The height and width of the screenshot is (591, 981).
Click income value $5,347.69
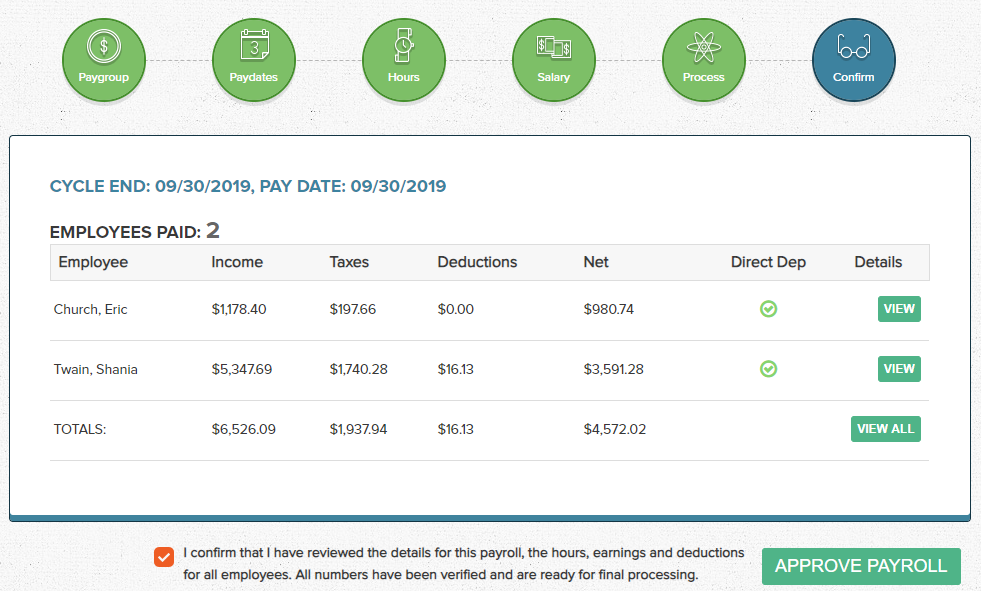click(x=241, y=369)
